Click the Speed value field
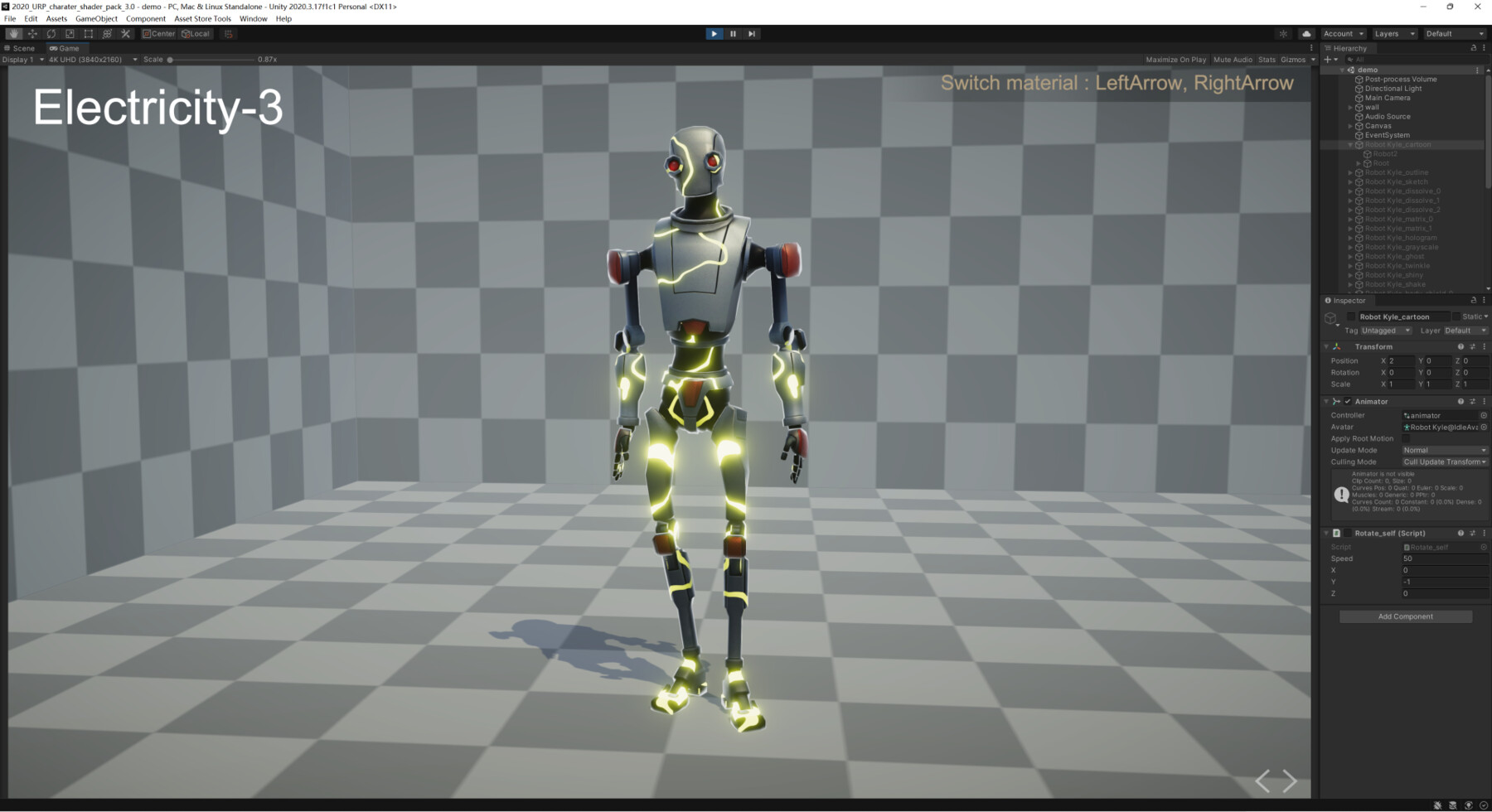 pyautogui.click(x=1445, y=558)
